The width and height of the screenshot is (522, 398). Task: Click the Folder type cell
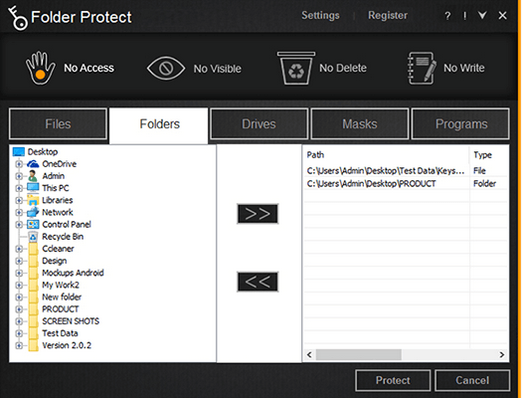[485, 183]
